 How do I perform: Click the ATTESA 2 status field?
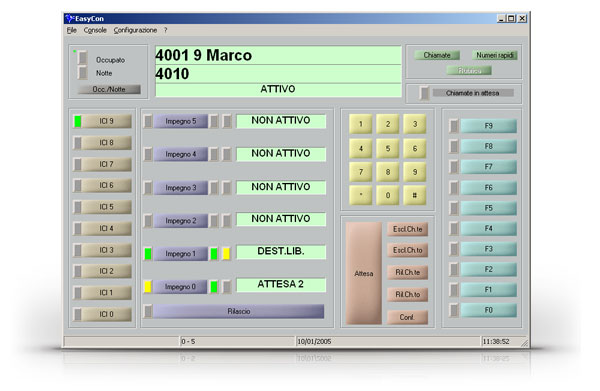click(281, 285)
